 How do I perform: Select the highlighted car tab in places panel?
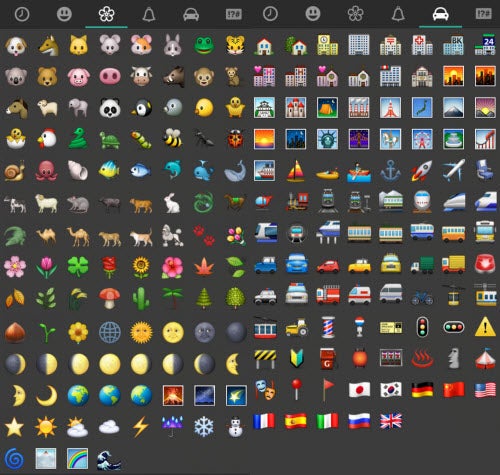point(441,14)
